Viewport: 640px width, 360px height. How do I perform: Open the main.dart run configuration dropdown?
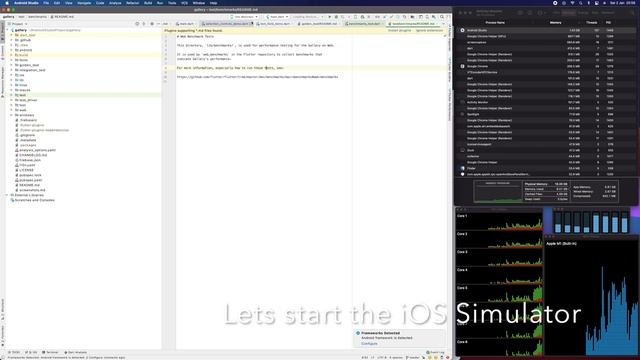pyautogui.click(x=277, y=17)
